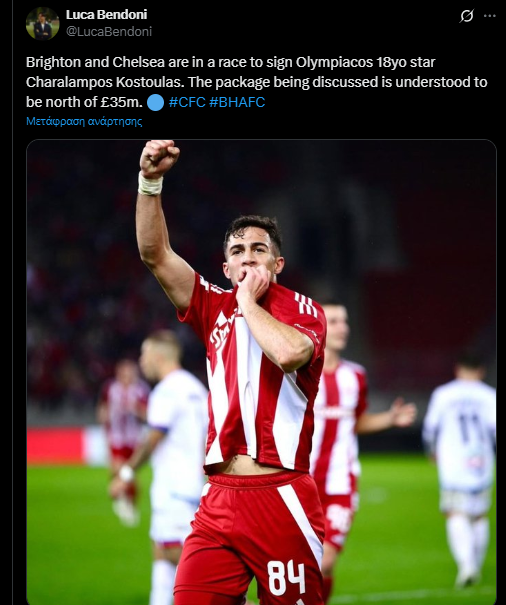This screenshot has width=506, height=605.
Task: Open the #BHAFC hashtag
Action: (237, 102)
